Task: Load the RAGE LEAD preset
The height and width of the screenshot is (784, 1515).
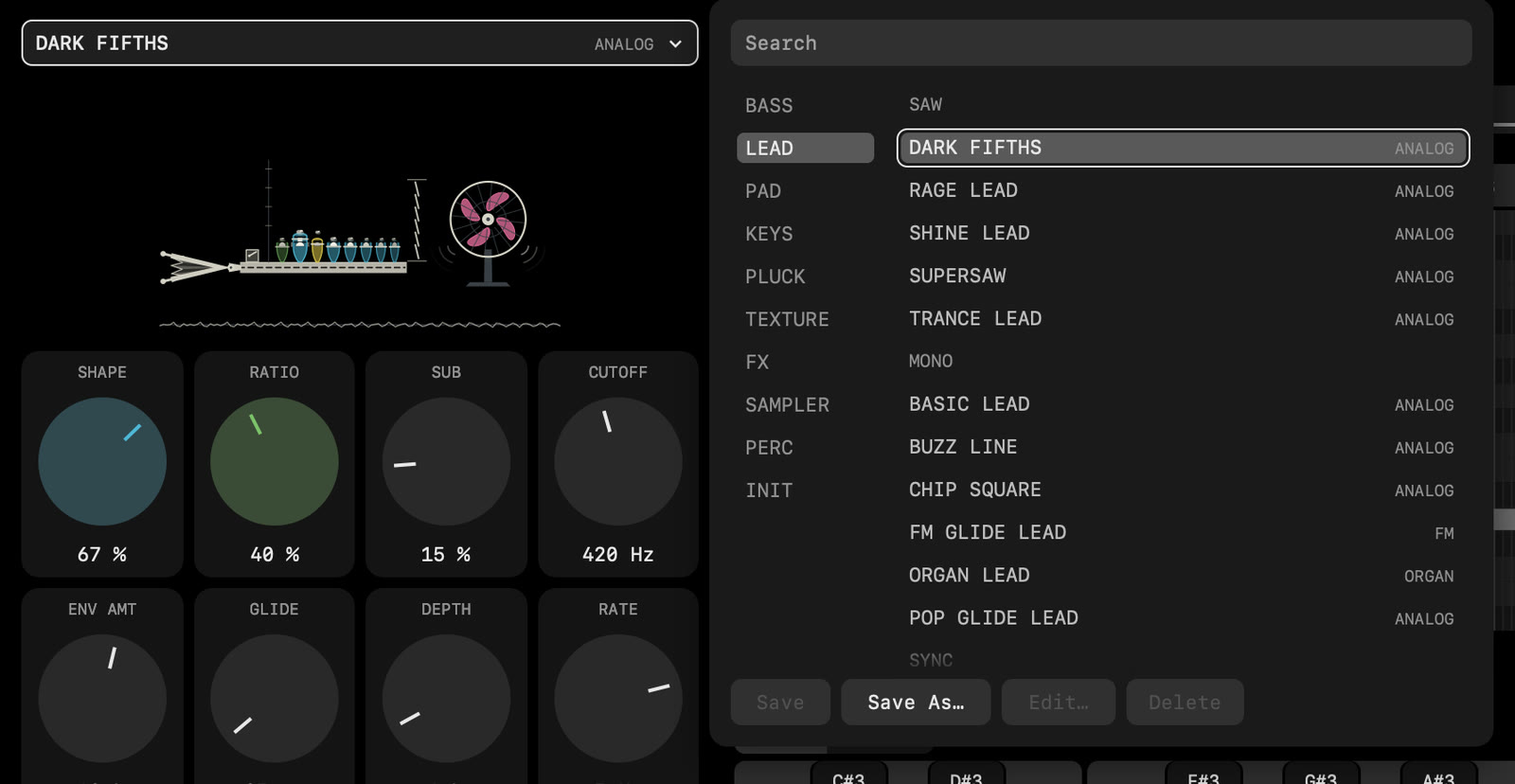Action: (1183, 190)
